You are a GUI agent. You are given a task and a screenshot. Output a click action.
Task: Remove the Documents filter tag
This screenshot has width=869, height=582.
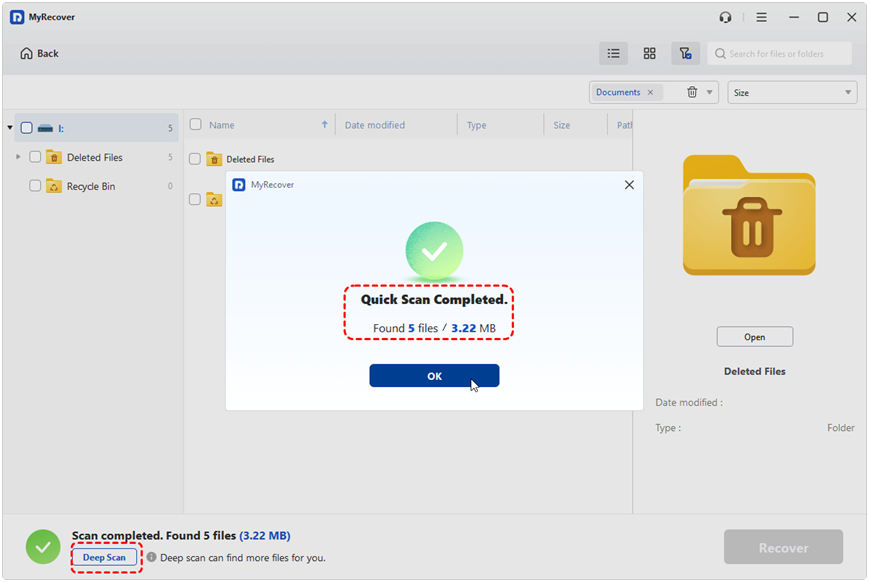point(651,93)
